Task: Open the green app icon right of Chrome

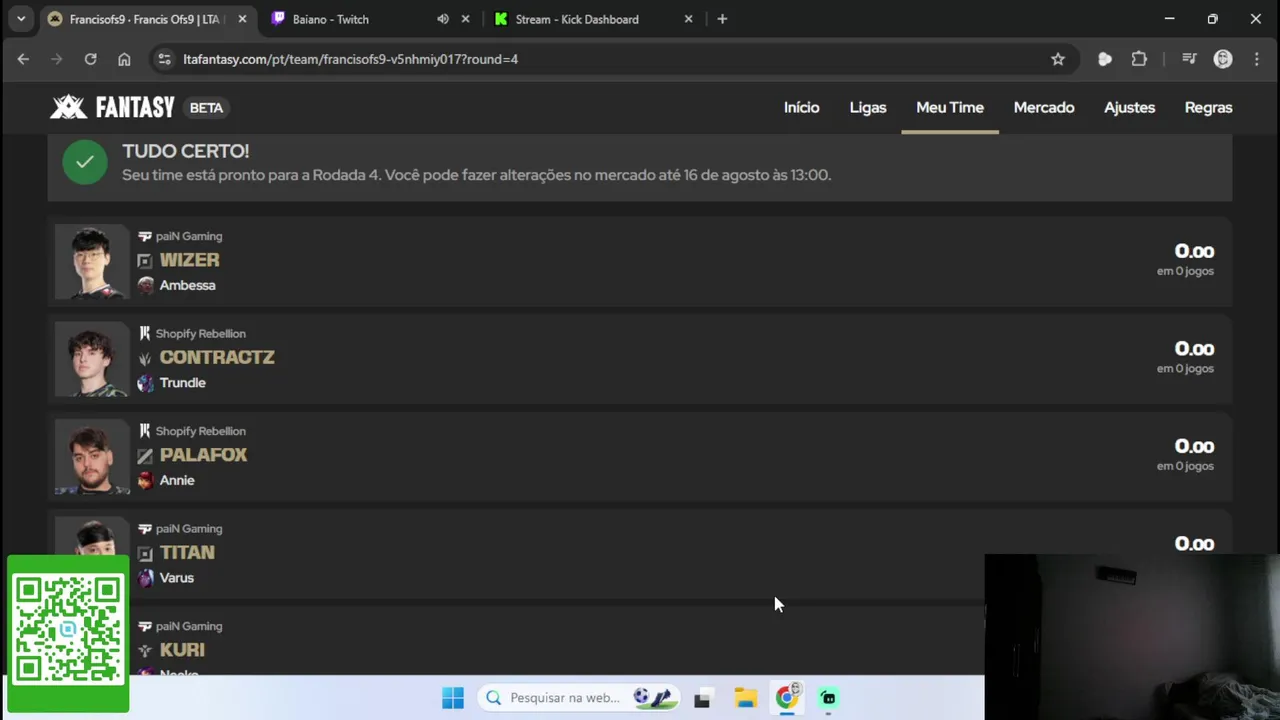Action: click(x=828, y=698)
